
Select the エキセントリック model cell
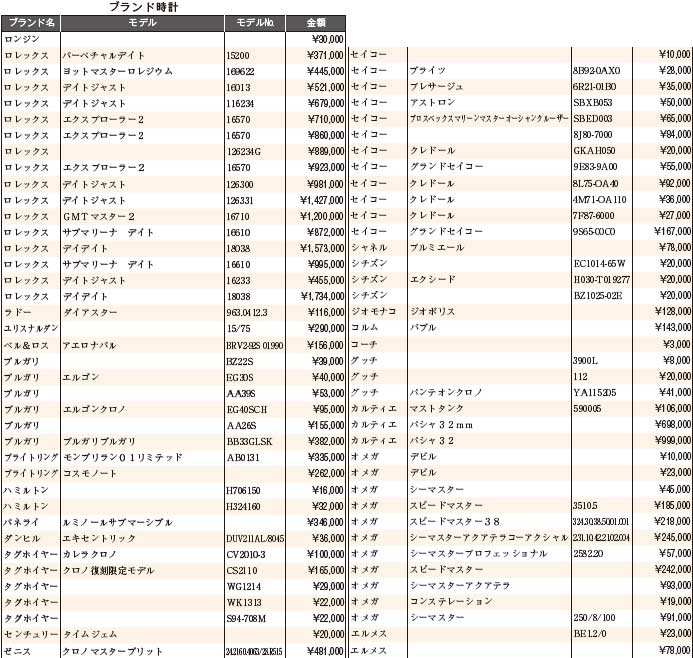click(99, 538)
